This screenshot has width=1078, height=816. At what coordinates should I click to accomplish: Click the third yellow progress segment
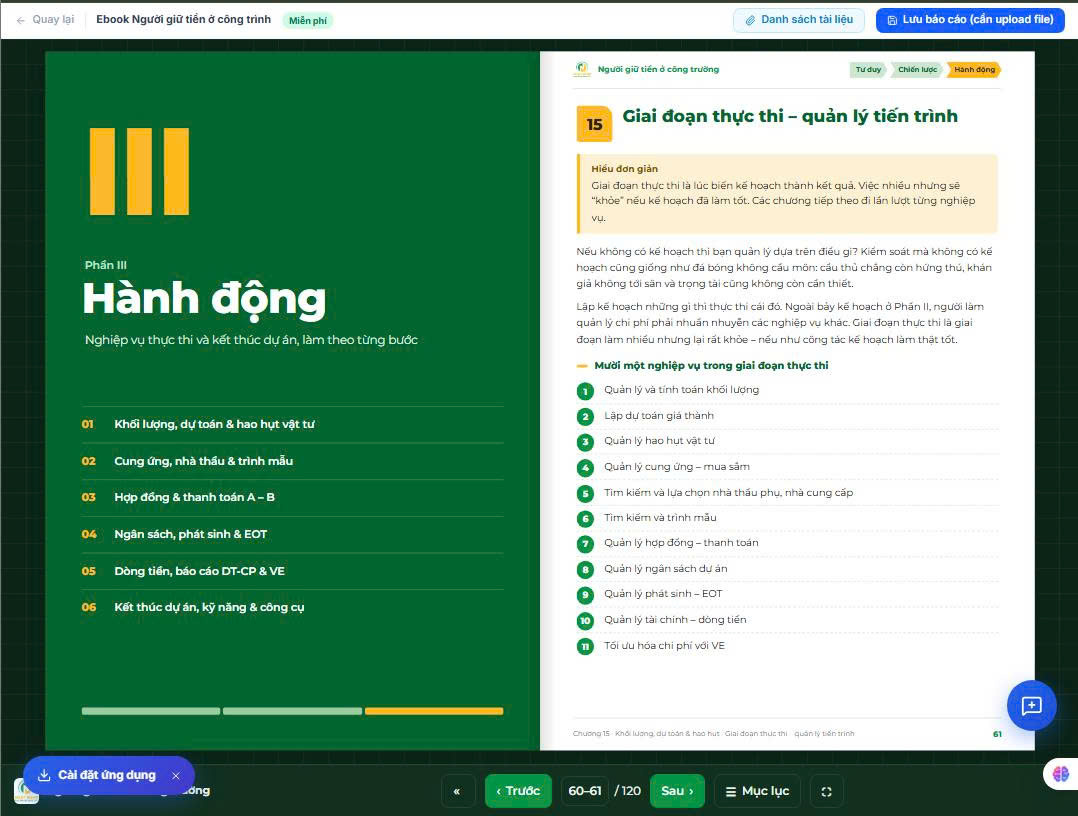(434, 711)
